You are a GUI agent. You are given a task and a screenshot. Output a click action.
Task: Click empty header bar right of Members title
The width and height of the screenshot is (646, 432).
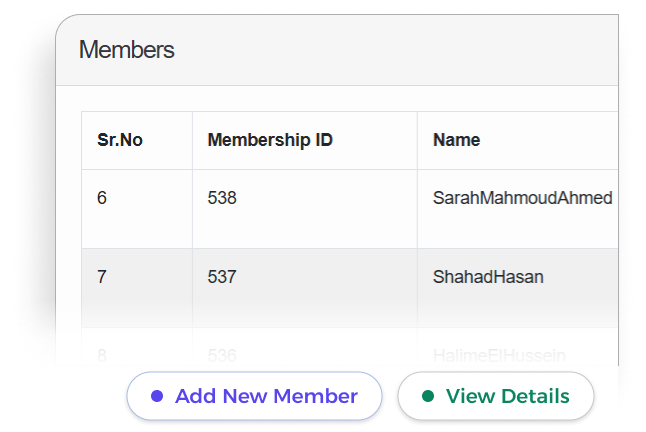(x=400, y=50)
